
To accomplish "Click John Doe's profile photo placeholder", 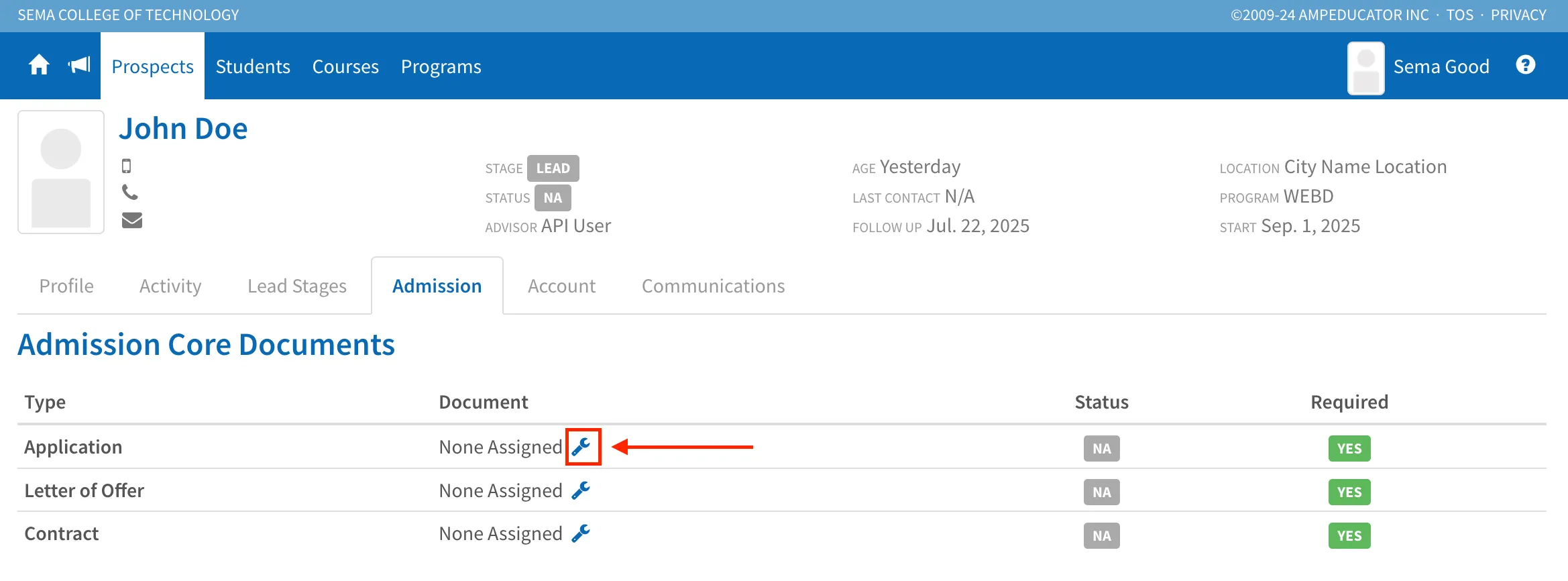I will [61, 172].
